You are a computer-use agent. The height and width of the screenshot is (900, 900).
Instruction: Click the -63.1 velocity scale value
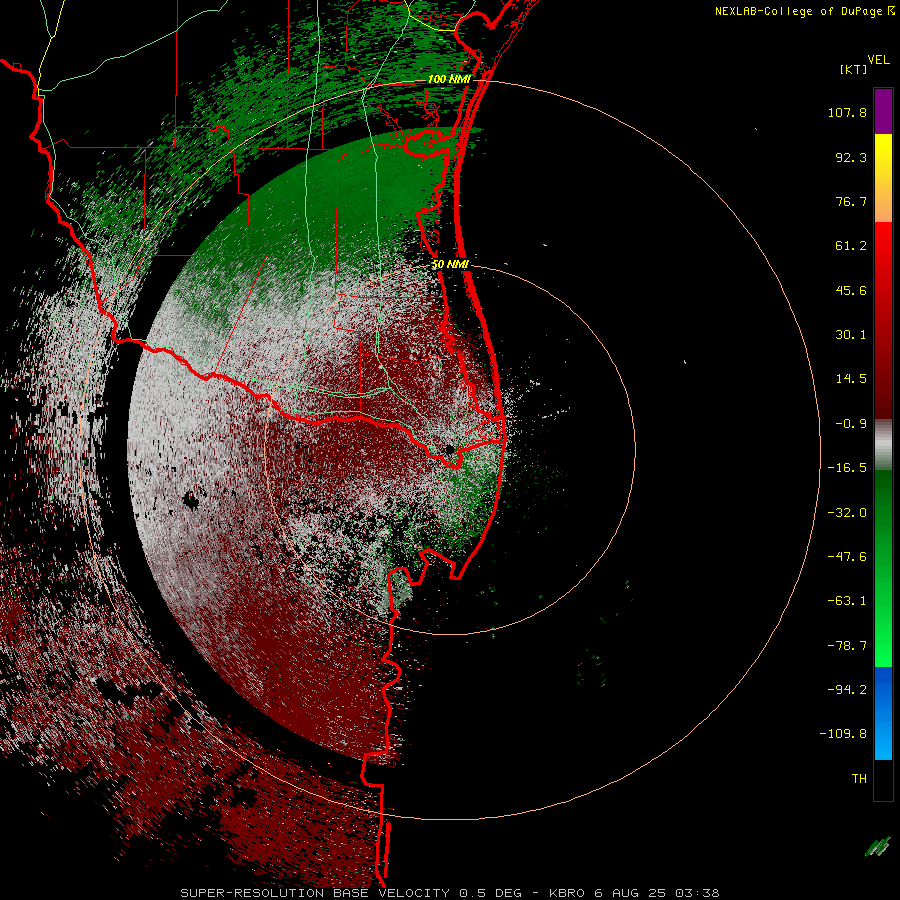pos(847,601)
